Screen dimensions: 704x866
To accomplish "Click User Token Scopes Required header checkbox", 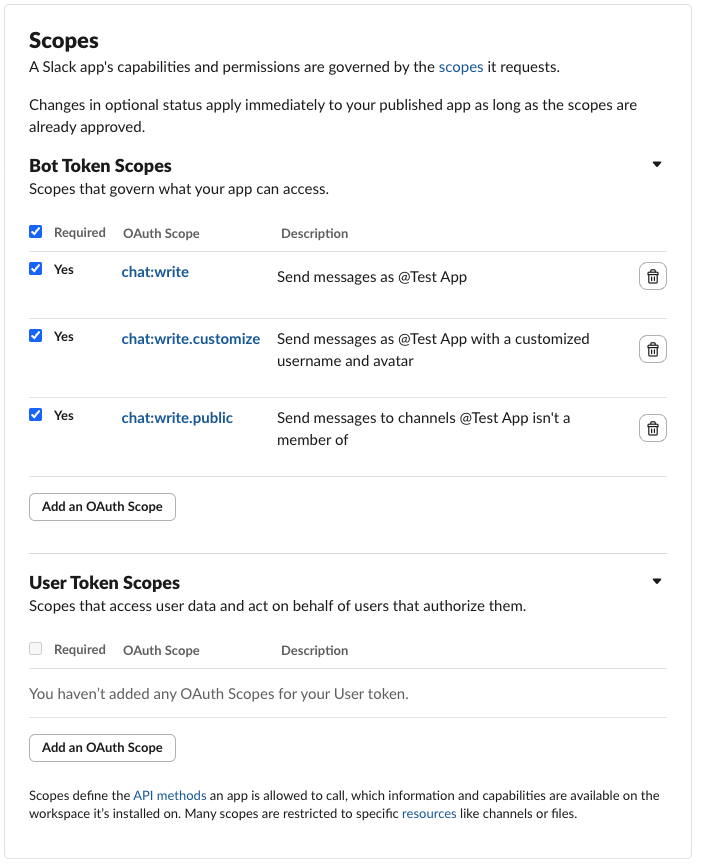I will point(36,649).
